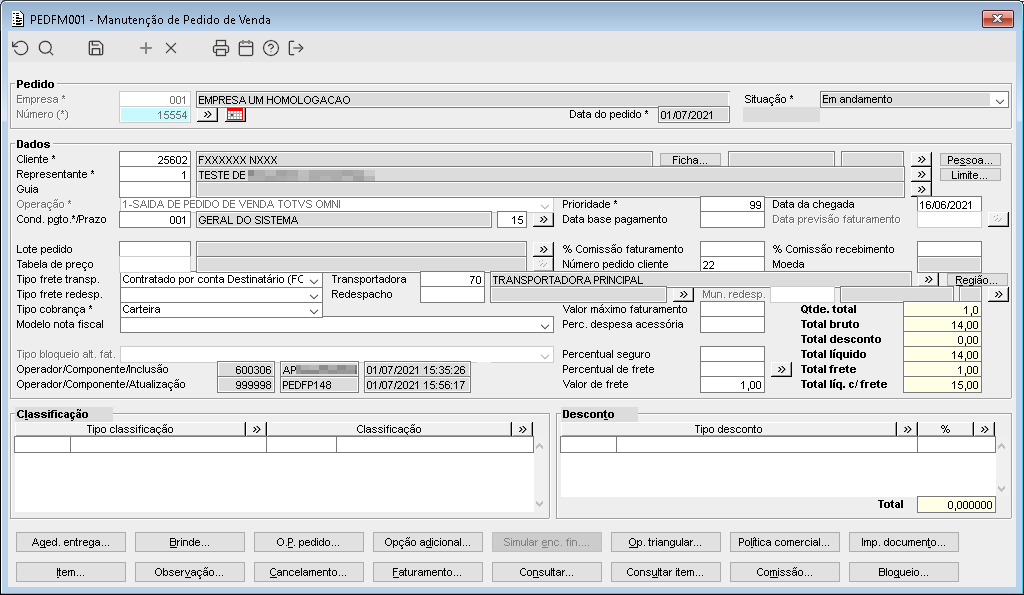1024x595 pixels.
Task: Click the undo/refresh toolbar icon
Action: [x=20, y=48]
